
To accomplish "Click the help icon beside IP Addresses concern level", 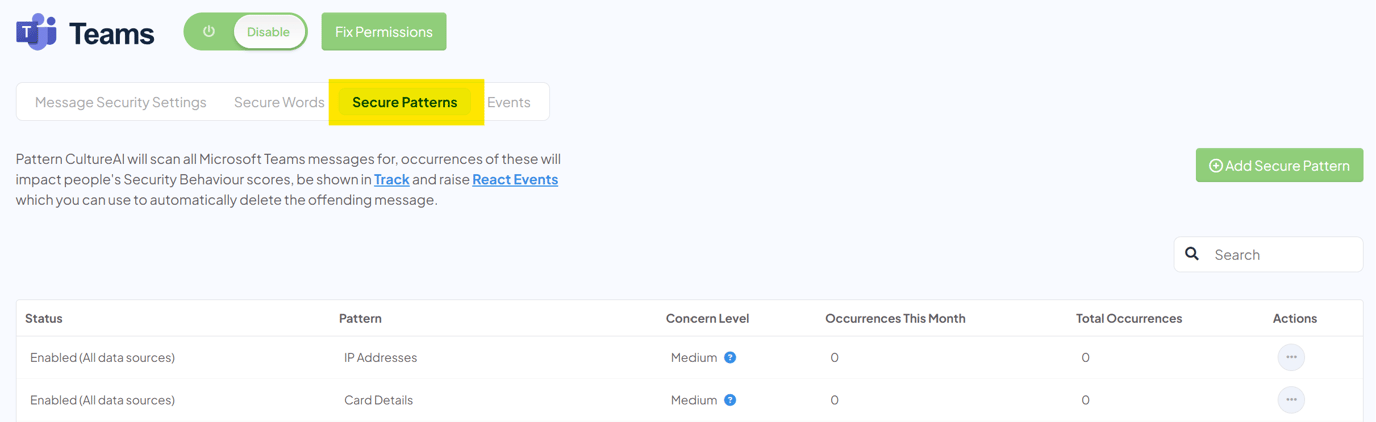I will [730, 358].
